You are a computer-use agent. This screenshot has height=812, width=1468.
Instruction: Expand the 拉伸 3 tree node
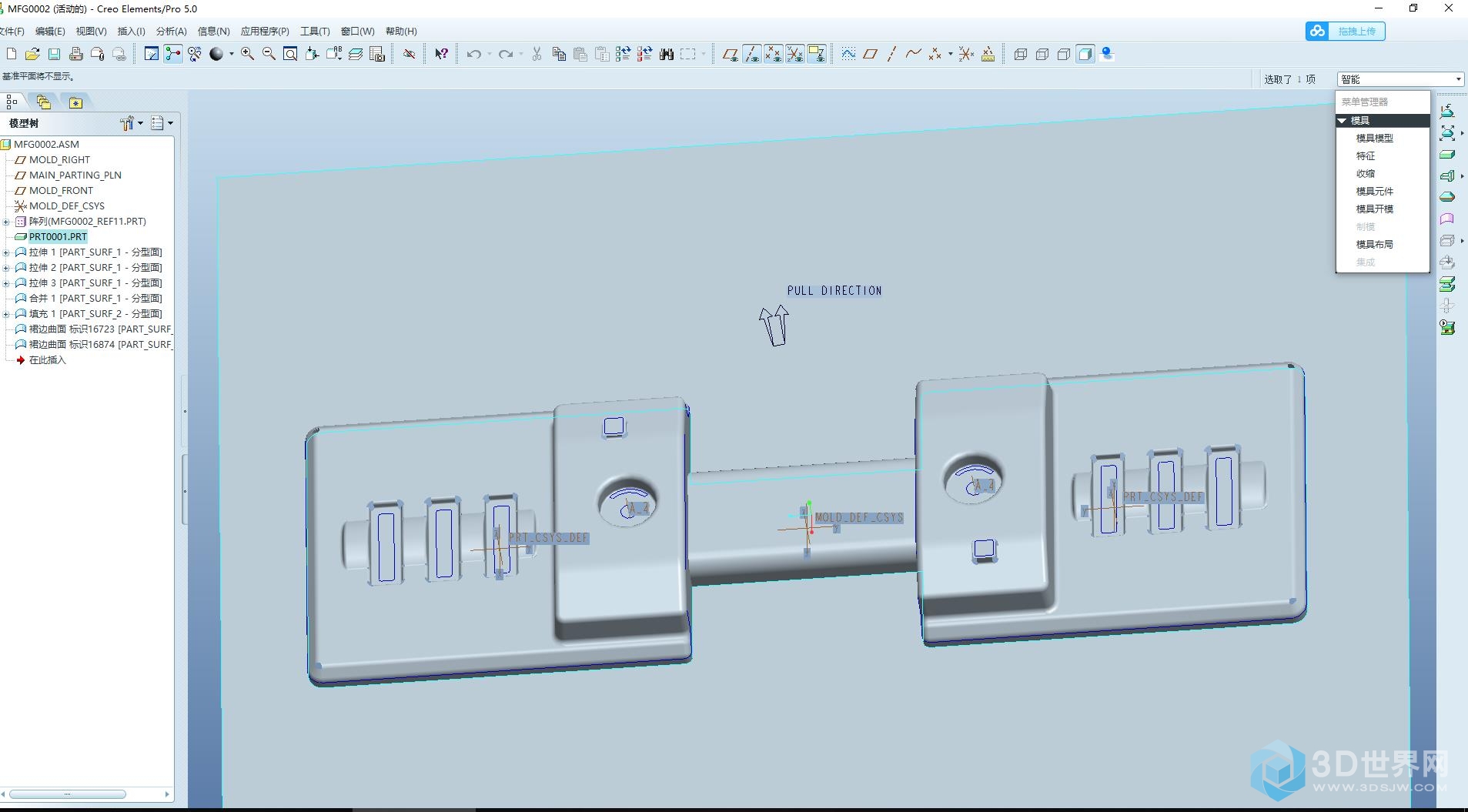coord(6,283)
